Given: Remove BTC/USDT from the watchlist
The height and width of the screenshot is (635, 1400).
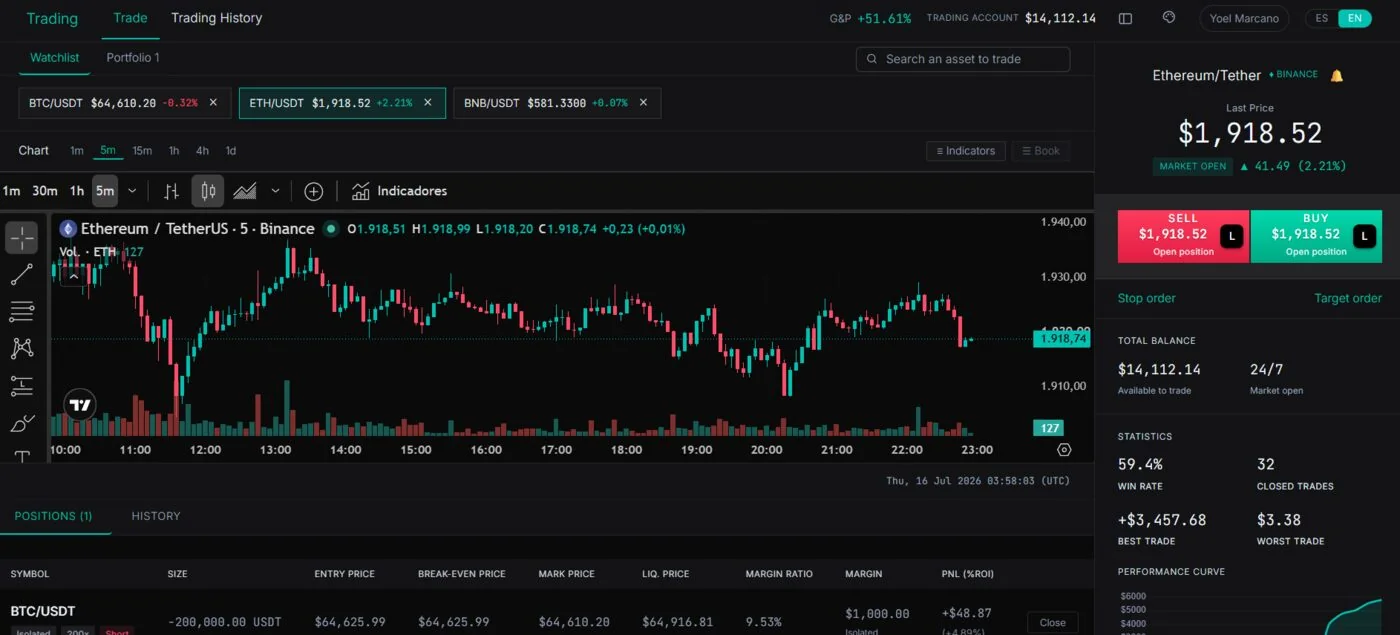Looking at the screenshot, I should click(x=213, y=102).
